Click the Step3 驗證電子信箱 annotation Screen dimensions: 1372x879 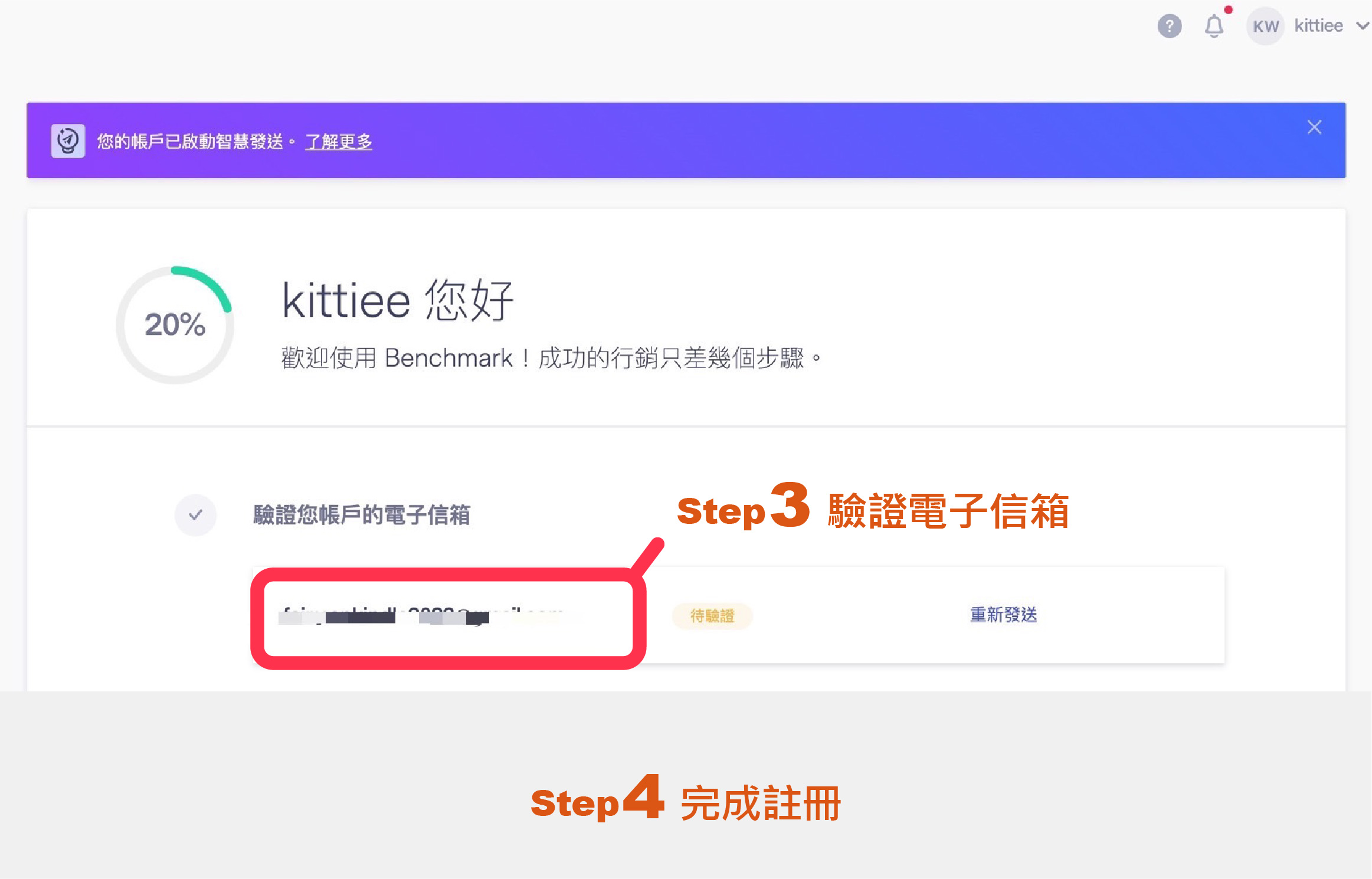pos(872,510)
